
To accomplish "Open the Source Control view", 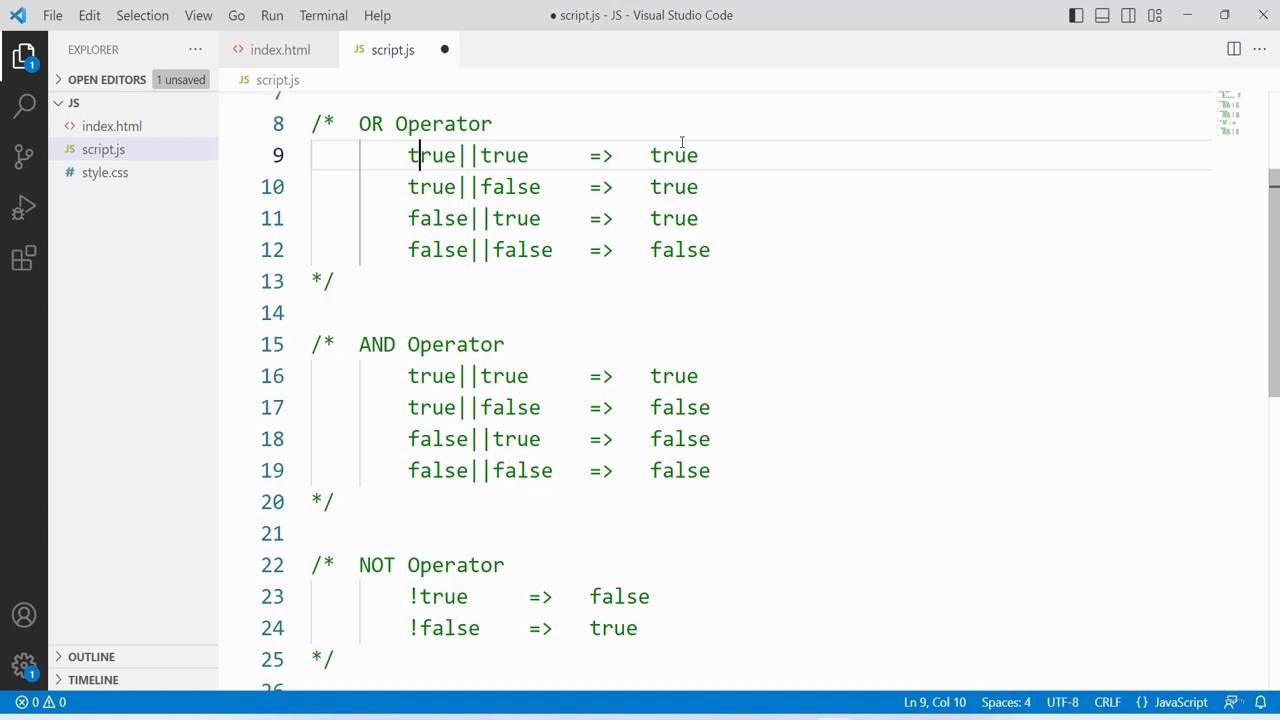I will (24, 157).
